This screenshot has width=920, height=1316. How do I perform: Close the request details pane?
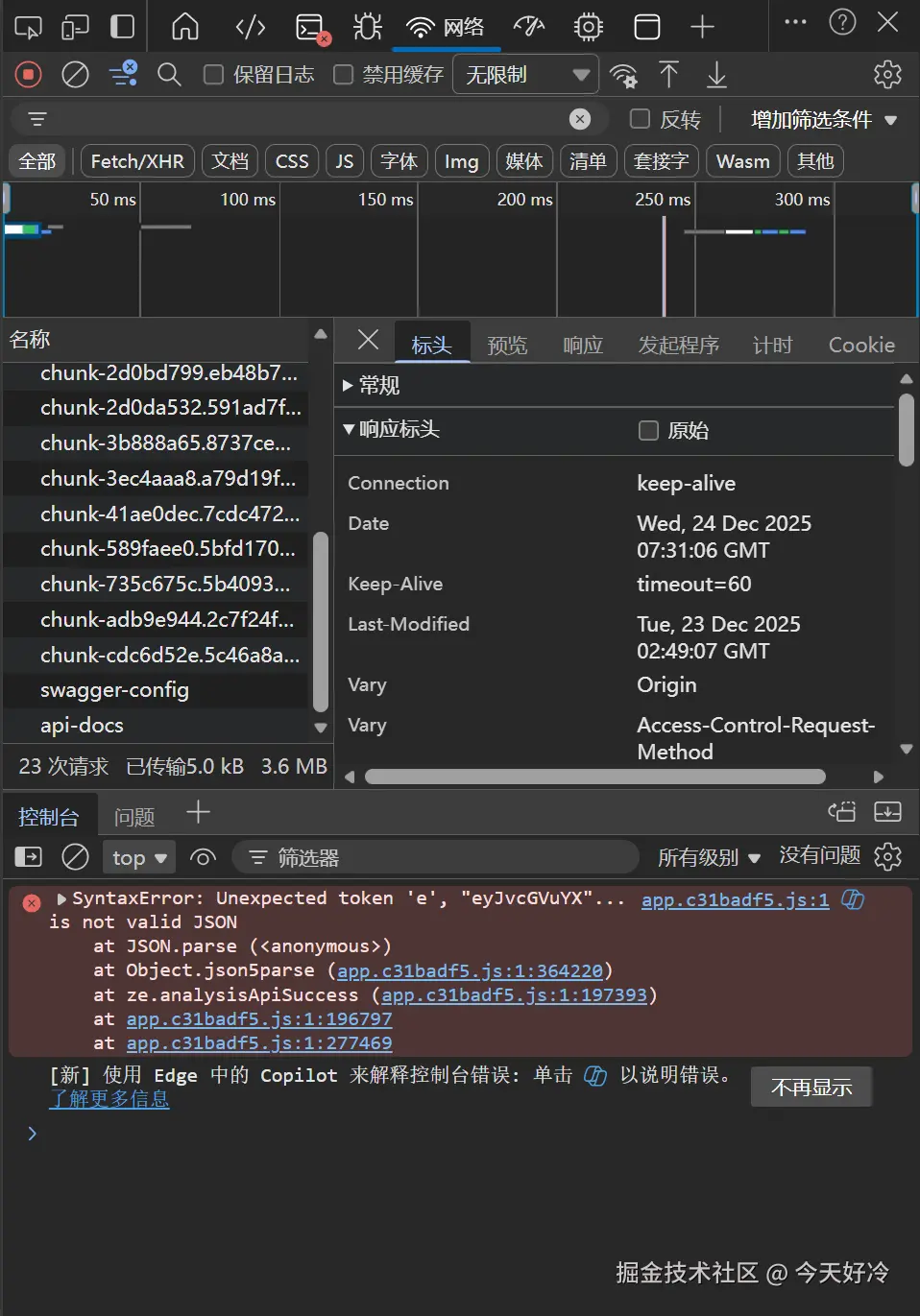point(368,340)
